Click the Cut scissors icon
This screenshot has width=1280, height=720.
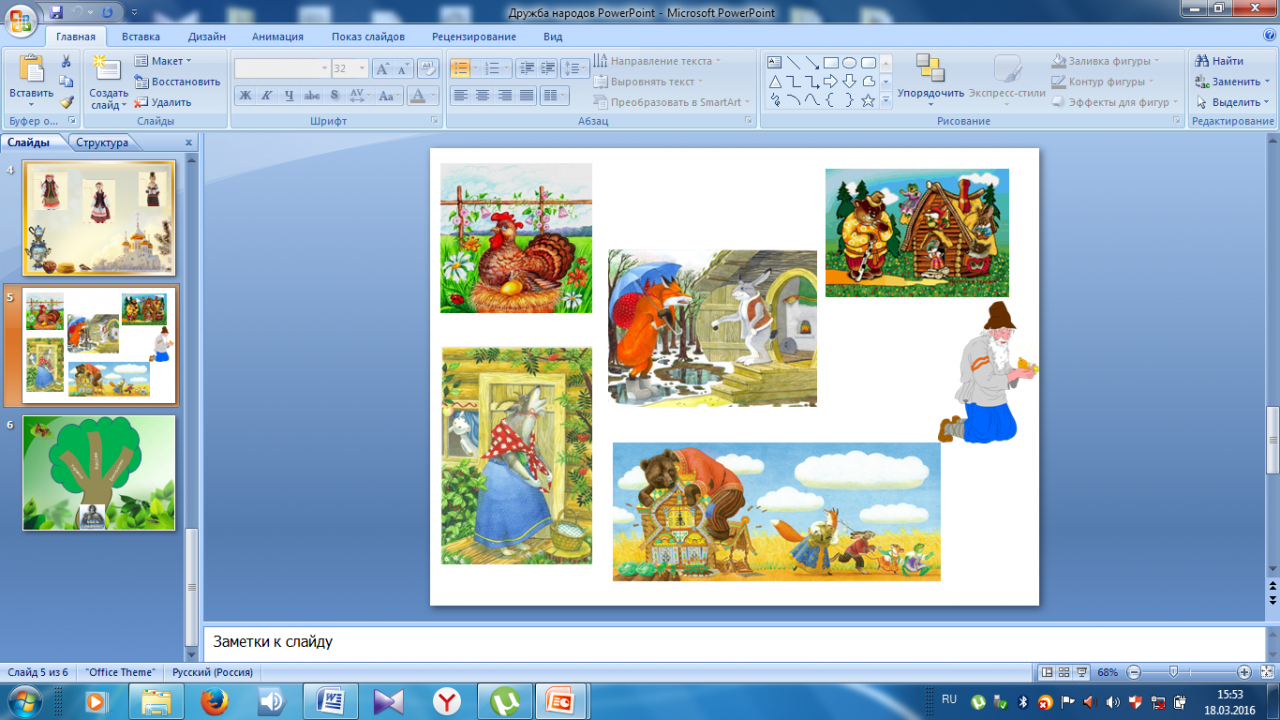click(x=66, y=61)
